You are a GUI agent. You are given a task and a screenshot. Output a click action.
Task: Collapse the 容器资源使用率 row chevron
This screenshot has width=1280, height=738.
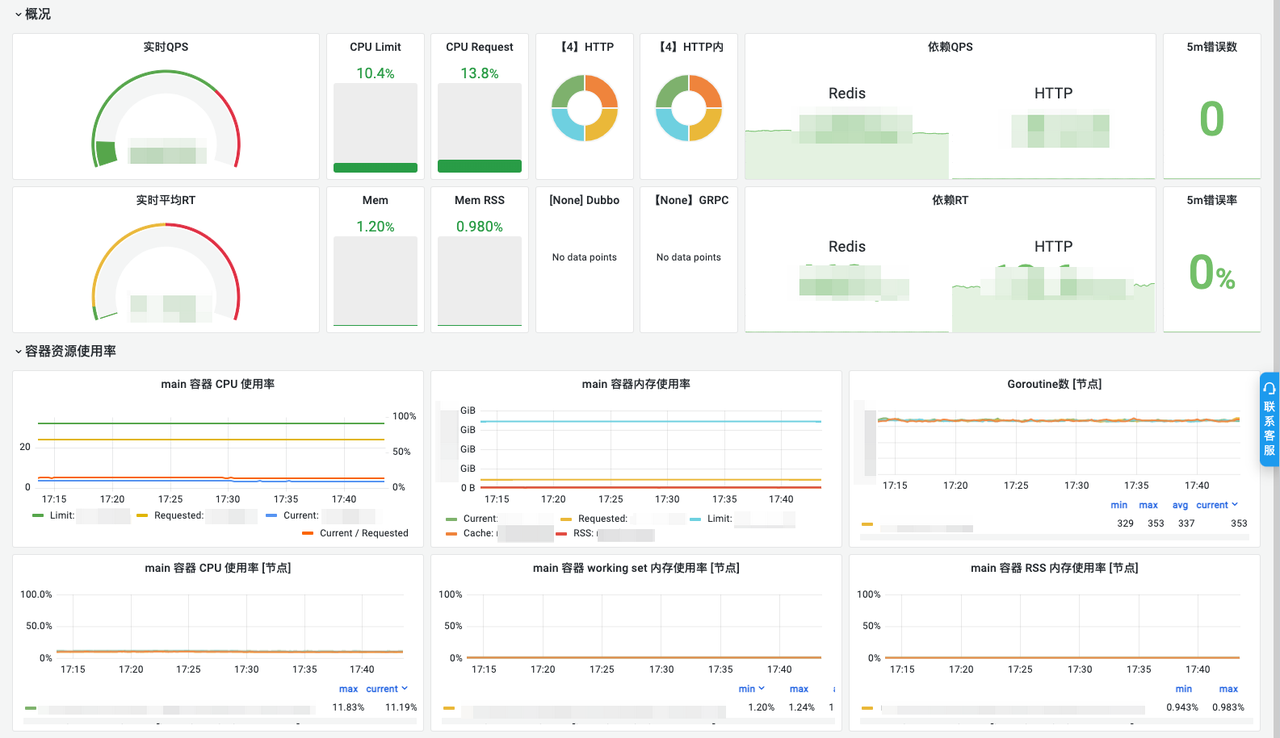pyautogui.click(x=18, y=352)
